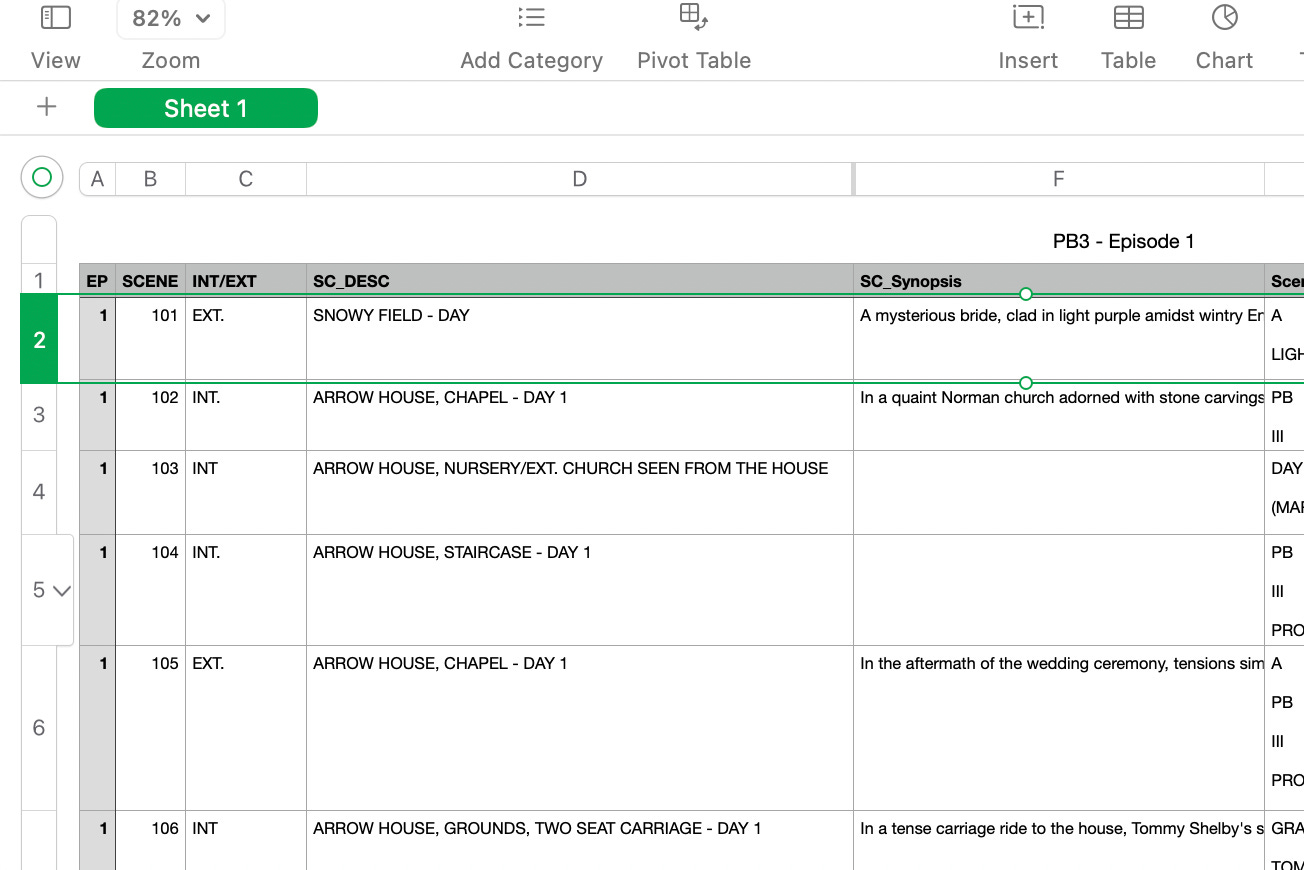Select column B header

(x=150, y=179)
